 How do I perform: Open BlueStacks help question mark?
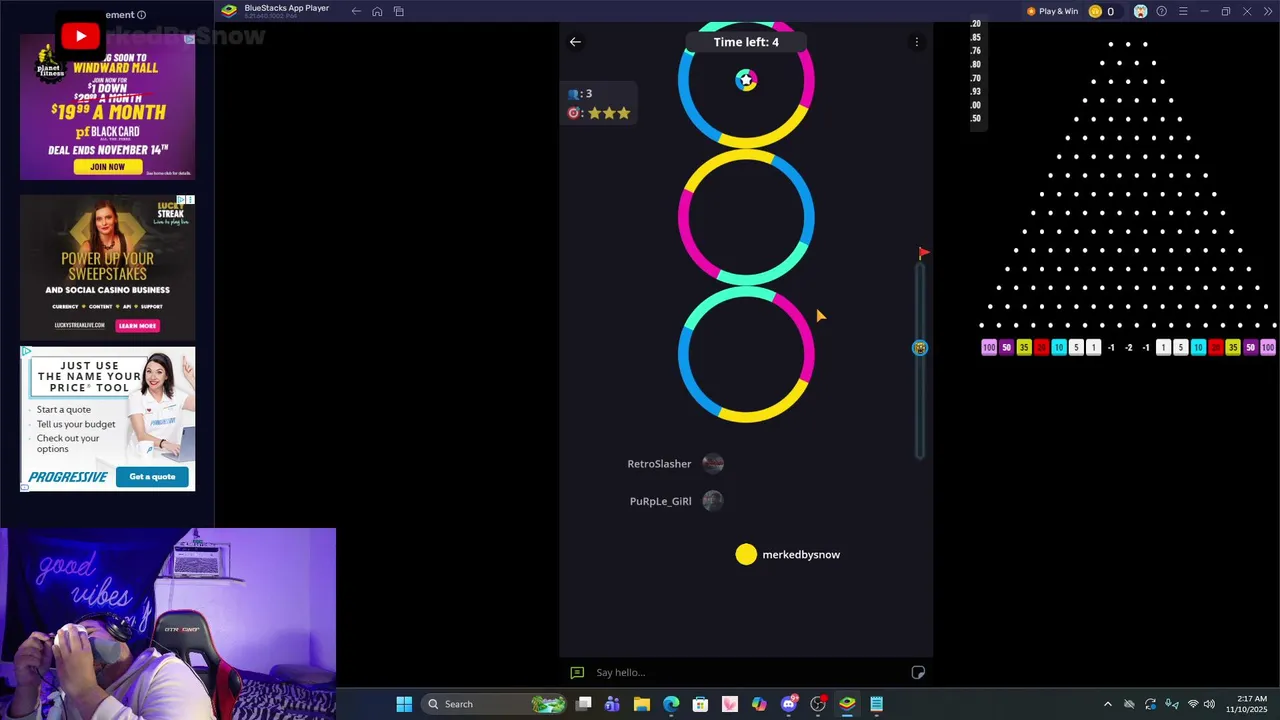1161,11
